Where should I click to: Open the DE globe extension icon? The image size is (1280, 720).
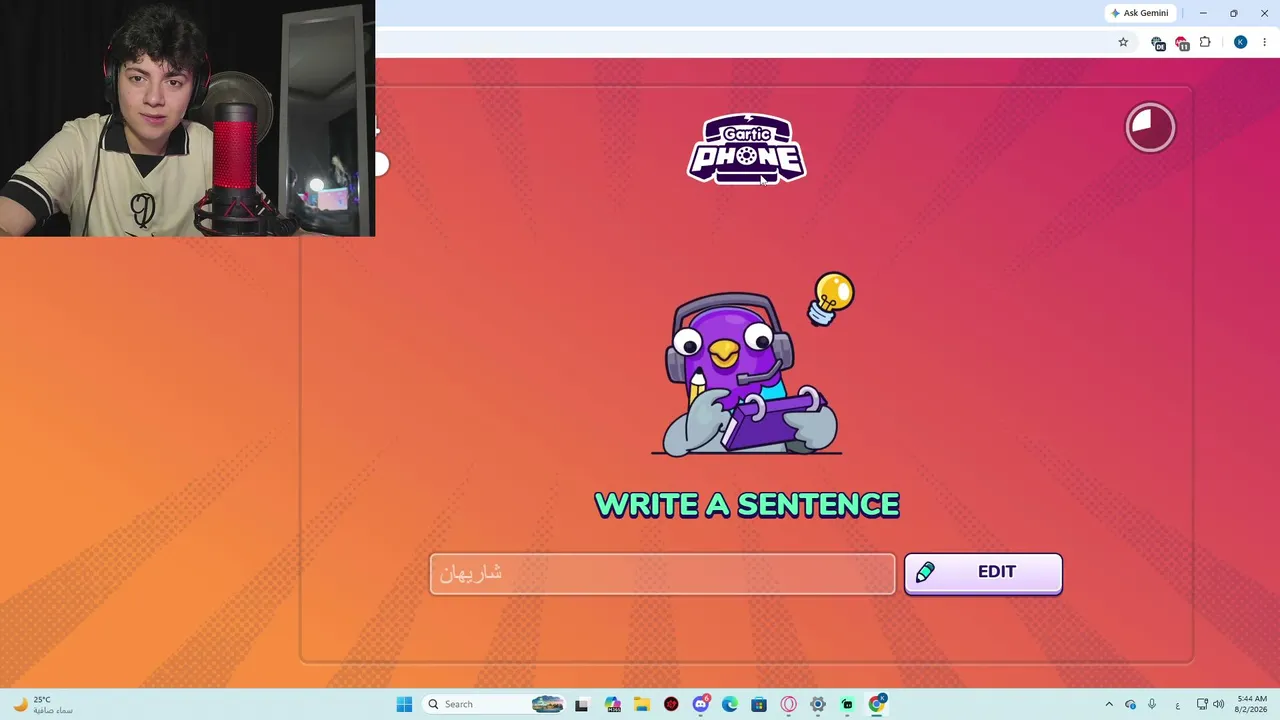1157,43
